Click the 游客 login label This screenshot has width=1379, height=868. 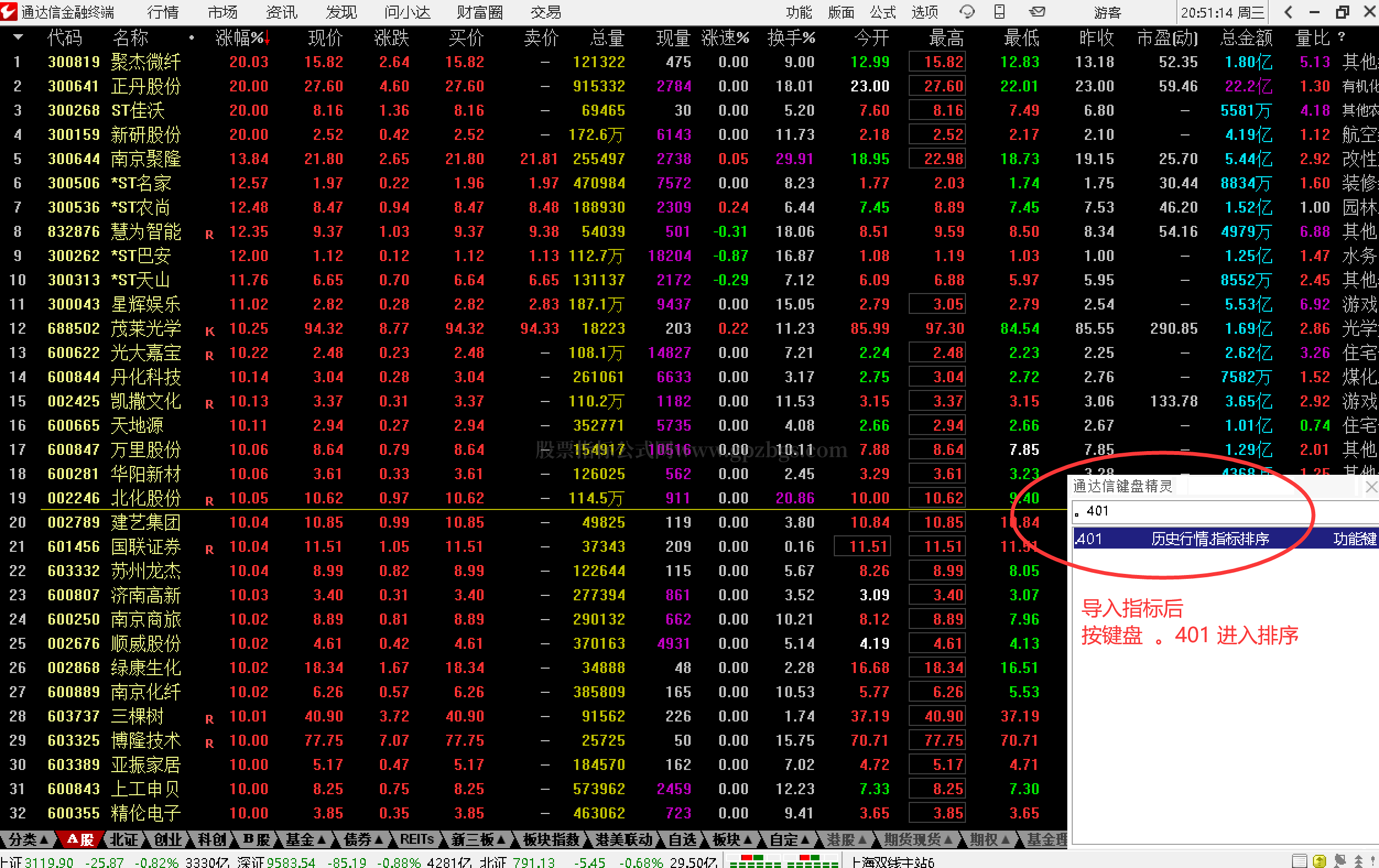click(1107, 12)
